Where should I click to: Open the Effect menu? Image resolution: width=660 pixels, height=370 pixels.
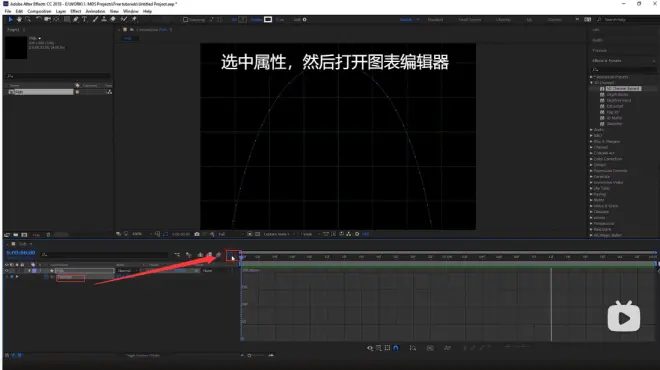(76, 11)
